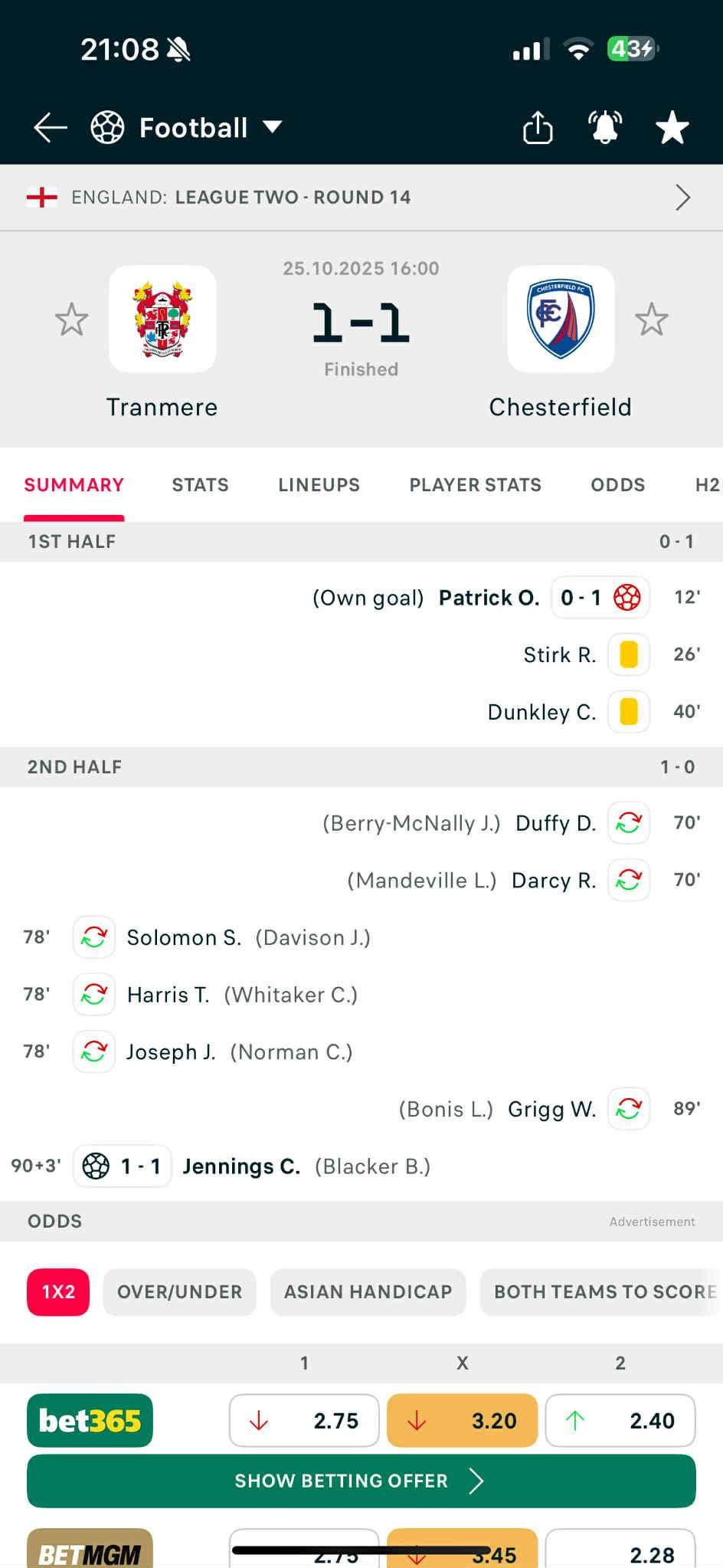Tap the orange 3.20 draw odds

462,1420
